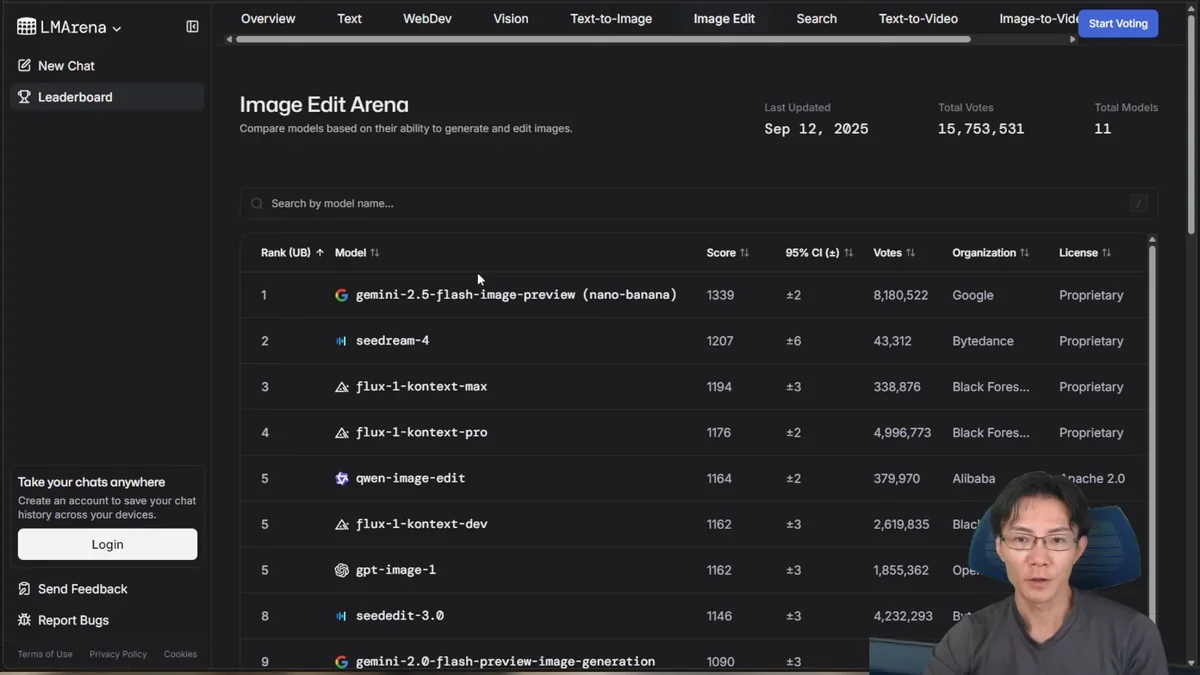Open the Cookies link
The image size is (1200, 675).
180,654
